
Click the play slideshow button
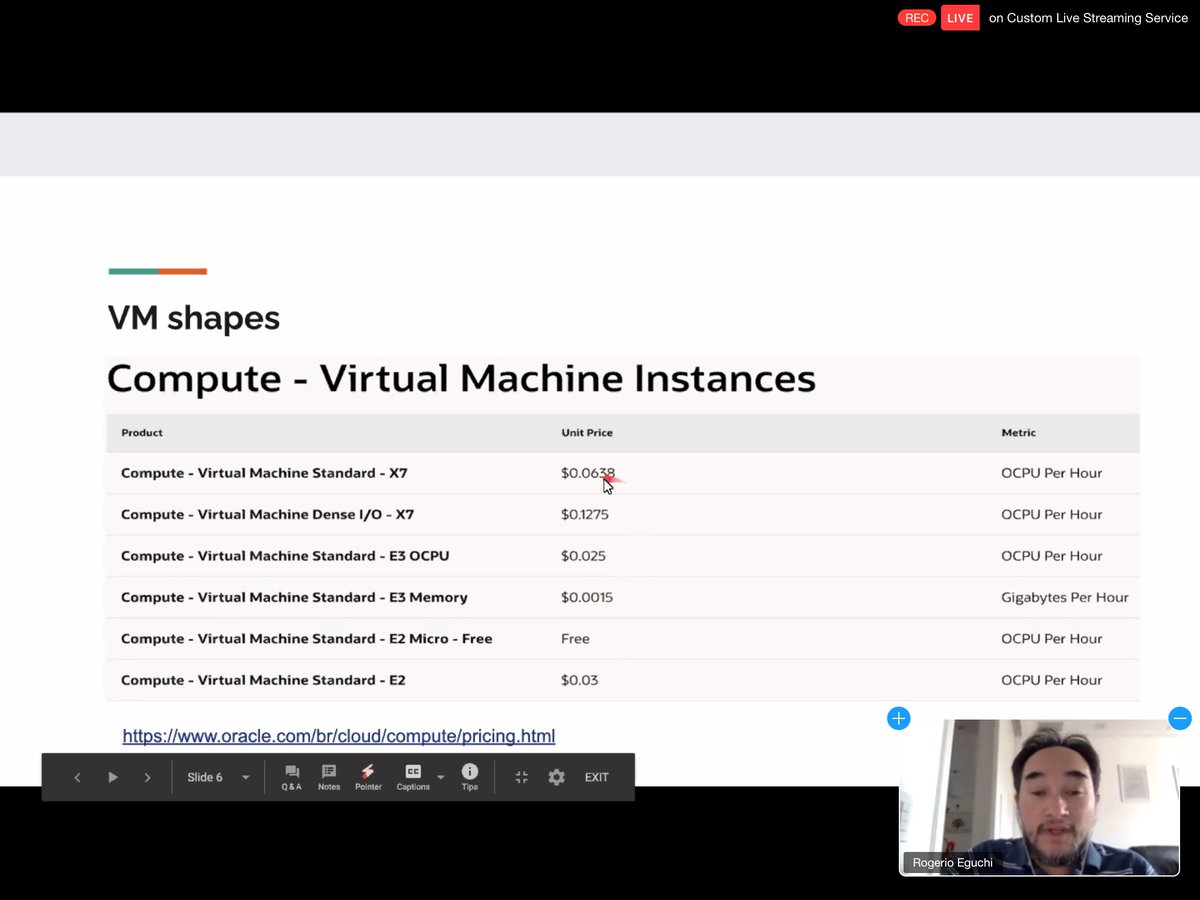(113, 777)
